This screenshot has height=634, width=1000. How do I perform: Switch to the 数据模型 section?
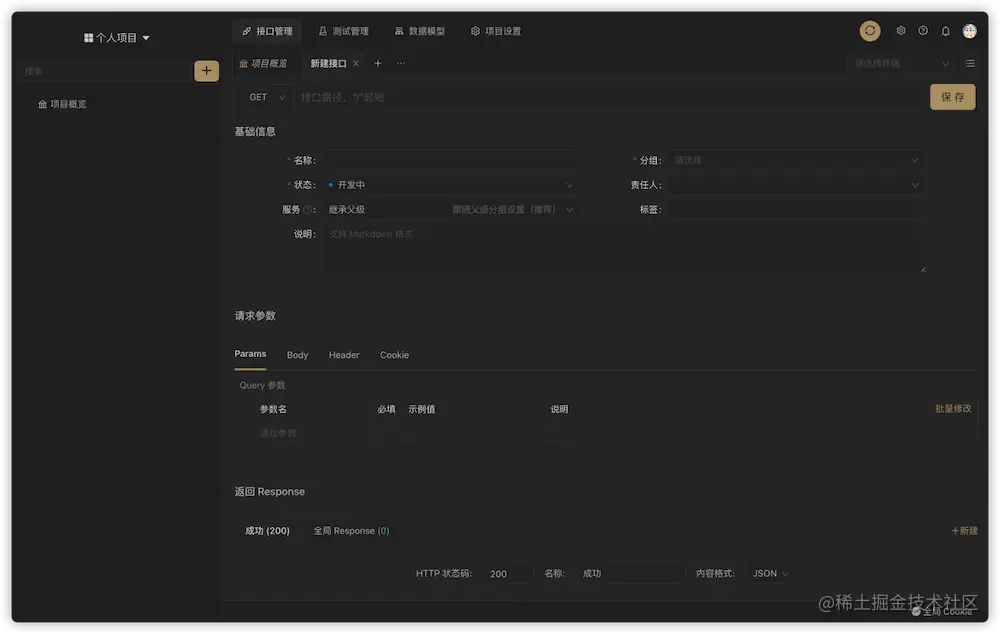tap(419, 30)
